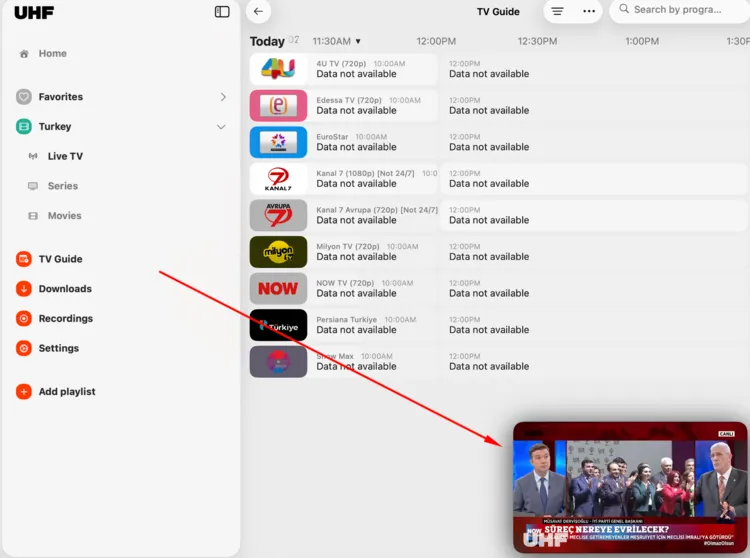Select the NOW TV channel logo
Image resolution: width=750 pixels, height=558 pixels.
(x=278, y=289)
